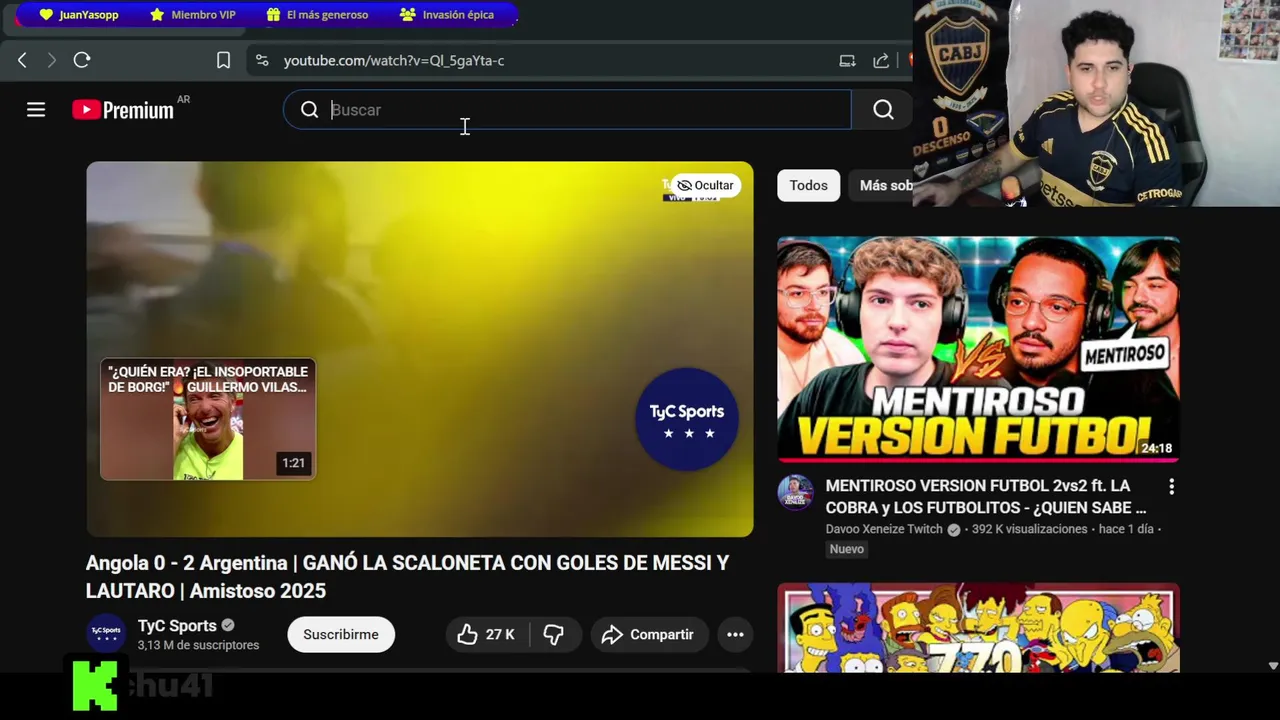Open the MENTIROSO VERSION FUTBOL video title
The height and width of the screenshot is (720, 1280).
986,497
